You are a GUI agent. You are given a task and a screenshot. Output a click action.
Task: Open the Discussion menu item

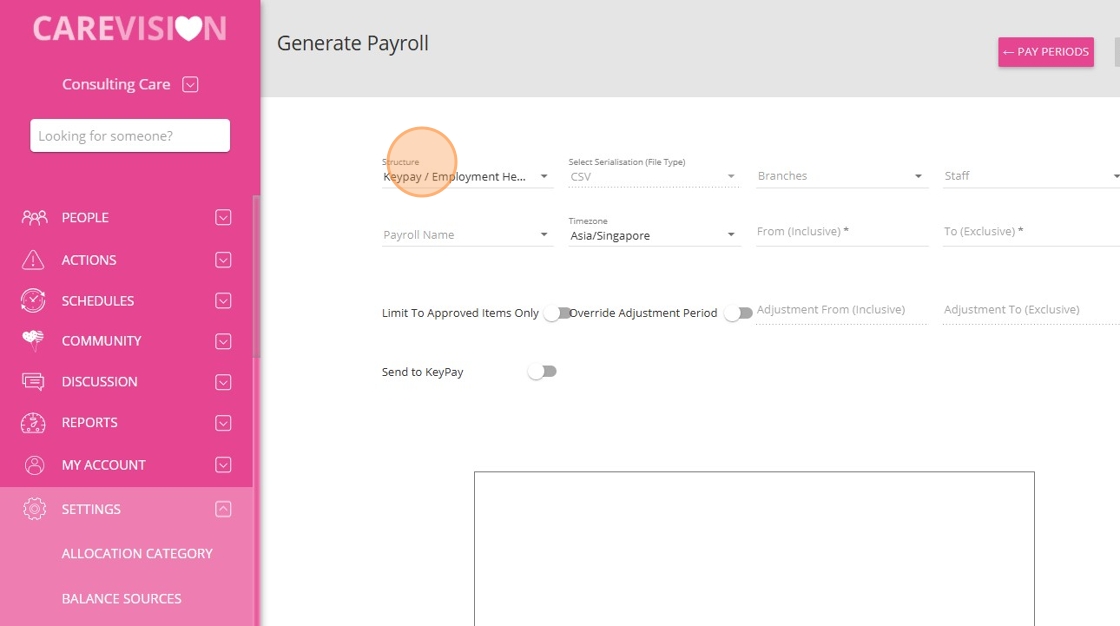coord(99,382)
